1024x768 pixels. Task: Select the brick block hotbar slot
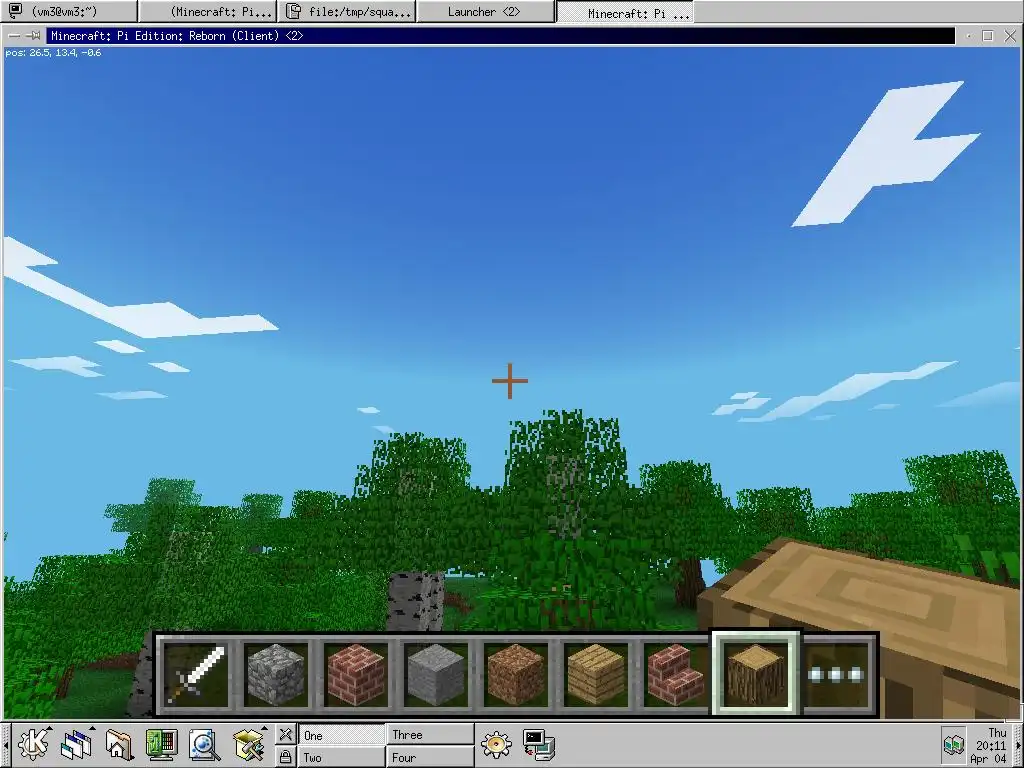(355, 674)
